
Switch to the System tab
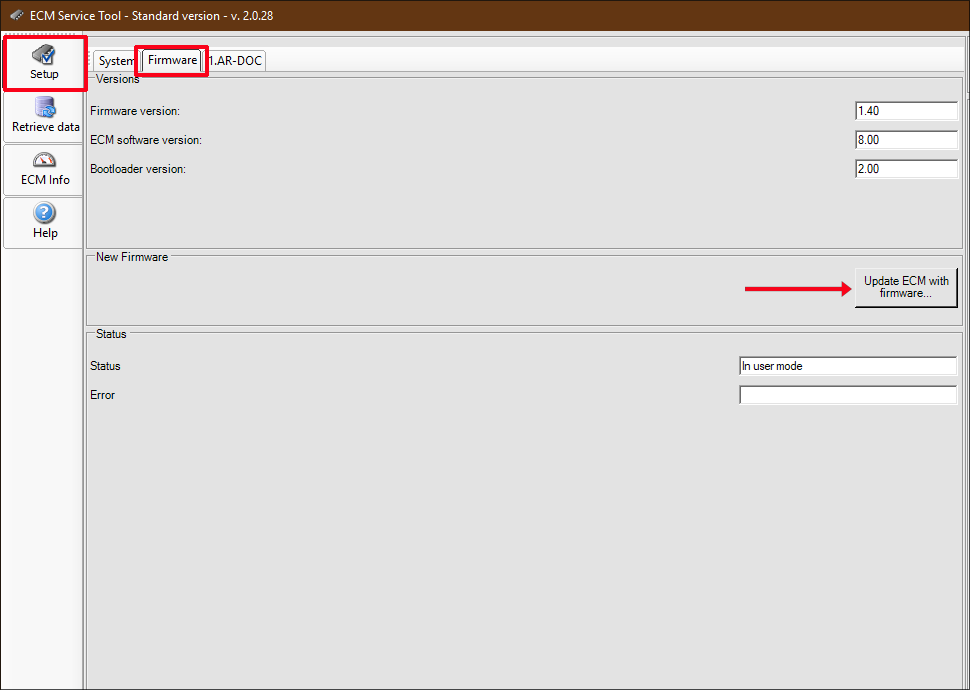click(115, 61)
